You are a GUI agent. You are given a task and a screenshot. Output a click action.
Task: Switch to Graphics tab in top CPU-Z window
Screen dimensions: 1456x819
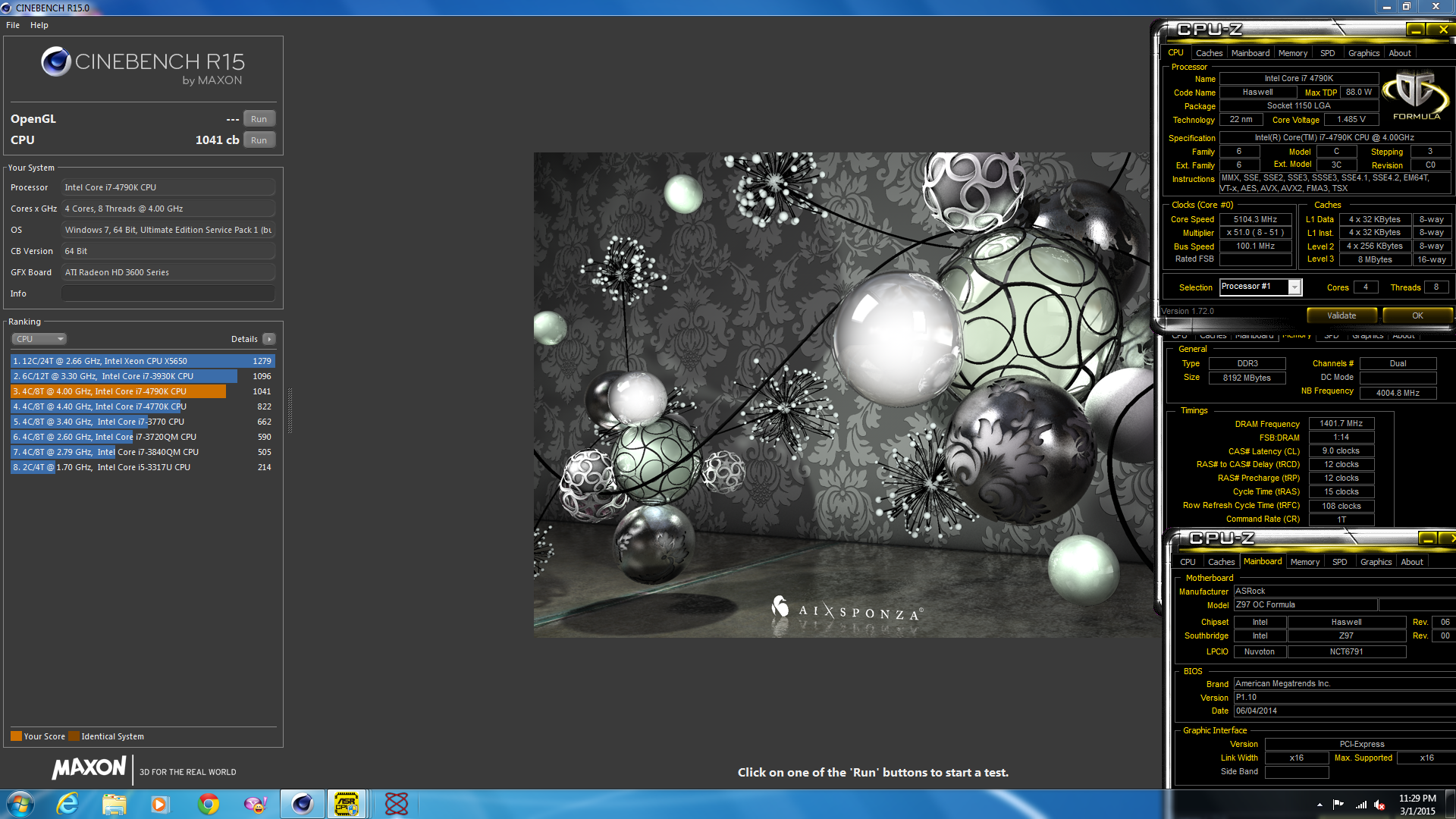[1363, 53]
